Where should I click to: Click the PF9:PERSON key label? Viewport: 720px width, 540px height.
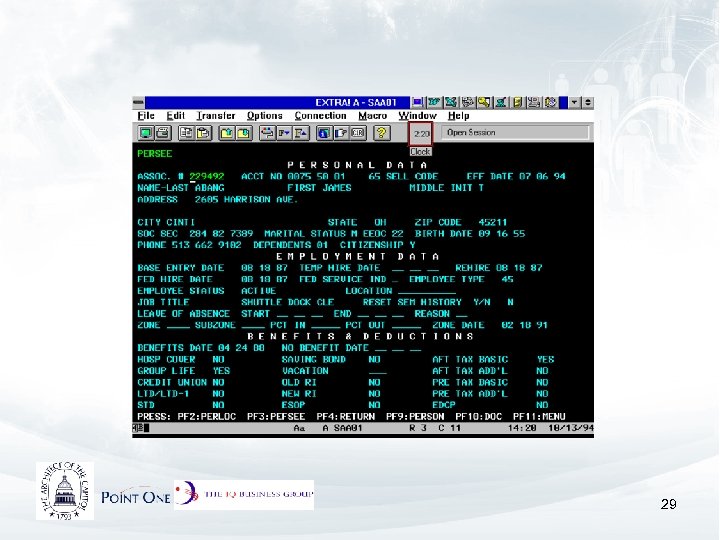point(415,417)
